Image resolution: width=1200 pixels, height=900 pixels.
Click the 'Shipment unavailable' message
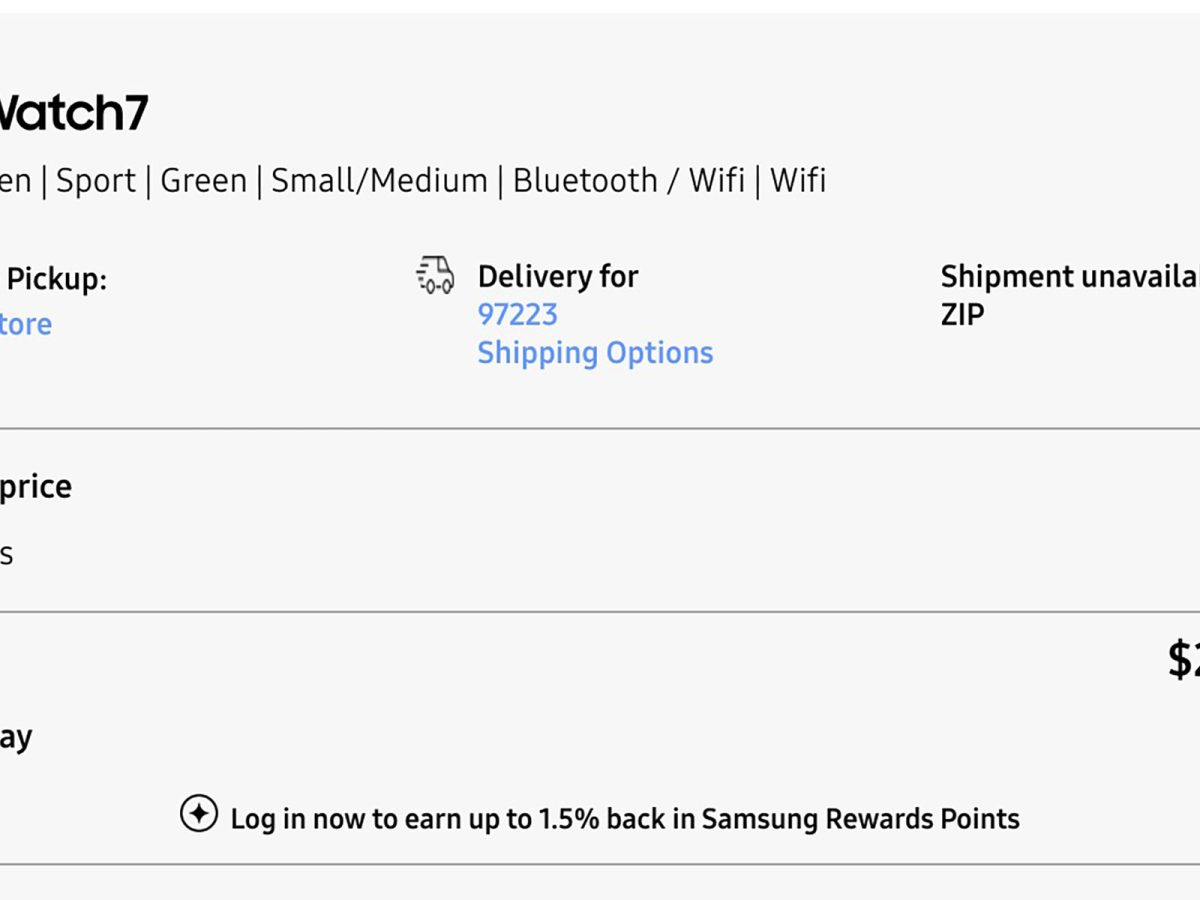tap(1069, 277)
